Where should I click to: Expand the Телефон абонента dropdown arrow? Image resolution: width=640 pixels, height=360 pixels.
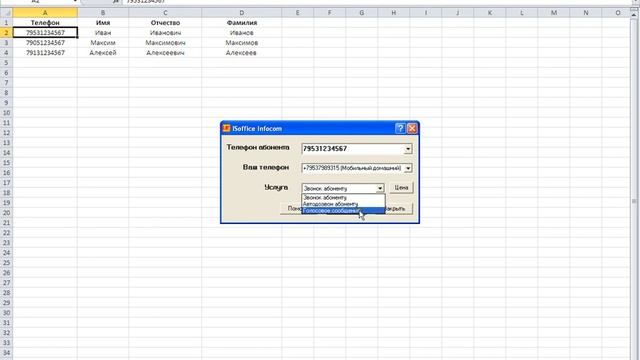[x=408, y=149]
